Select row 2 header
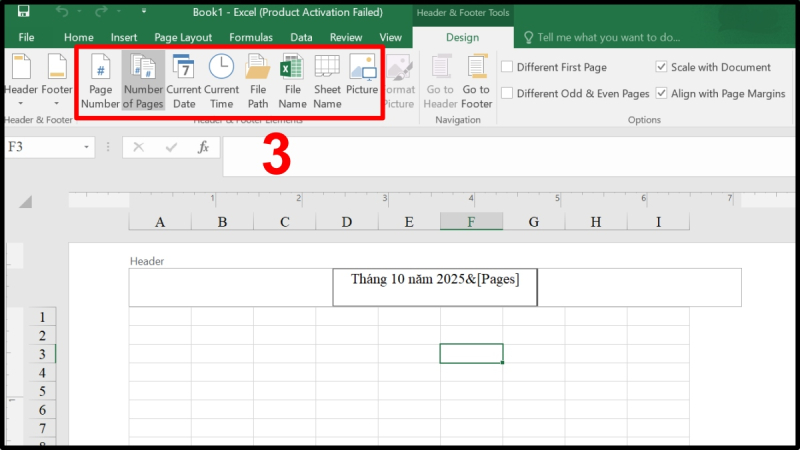800x450 pixels. coord(42,336)
